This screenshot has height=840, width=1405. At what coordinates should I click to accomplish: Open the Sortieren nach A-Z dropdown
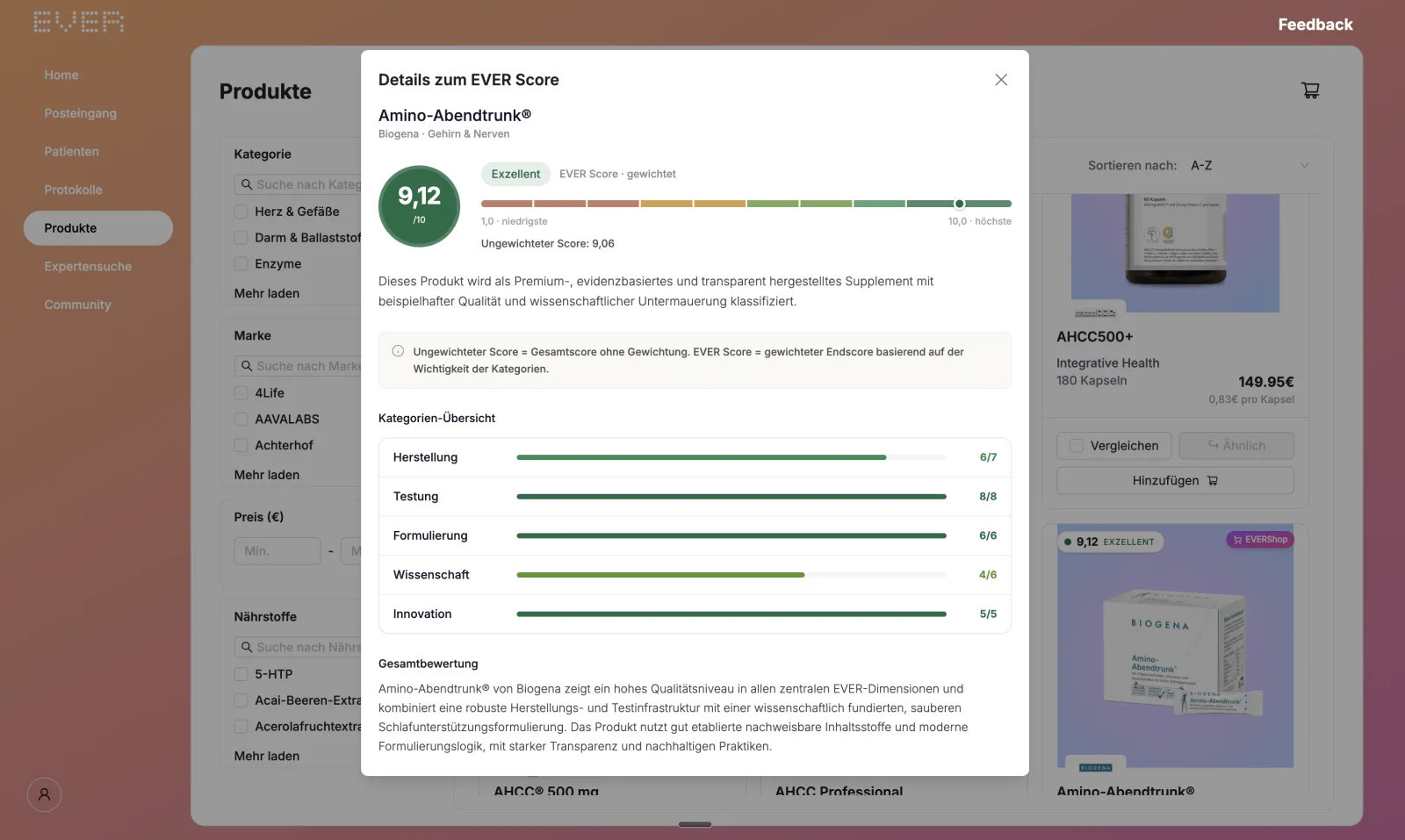pos(1250,165)
